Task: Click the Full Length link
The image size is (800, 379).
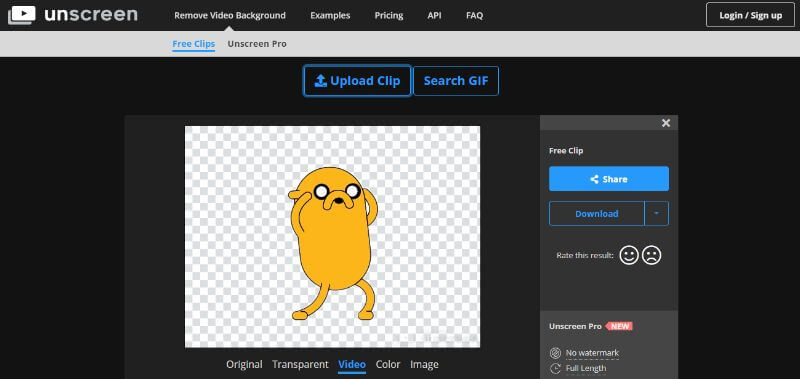Action: pos(586,368)
